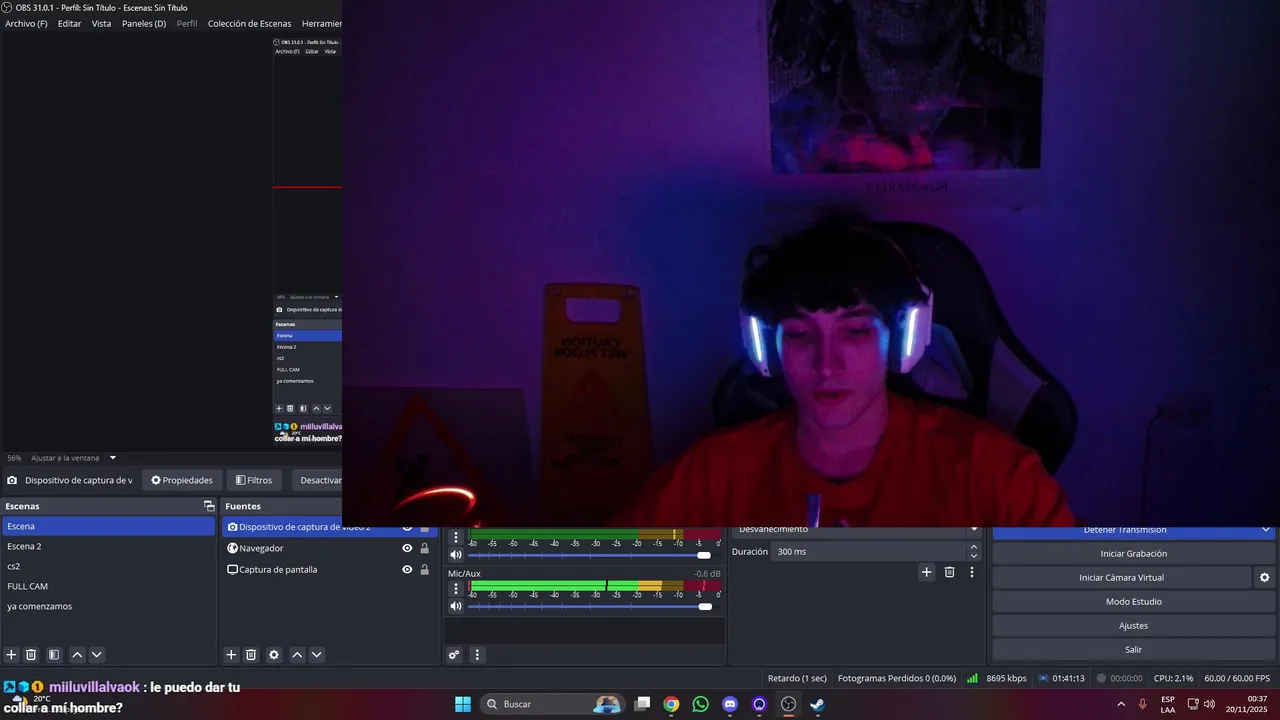Add a new source in Fuentes panel
Viewport: 1280px width, 720px height.
coord(231,655)
